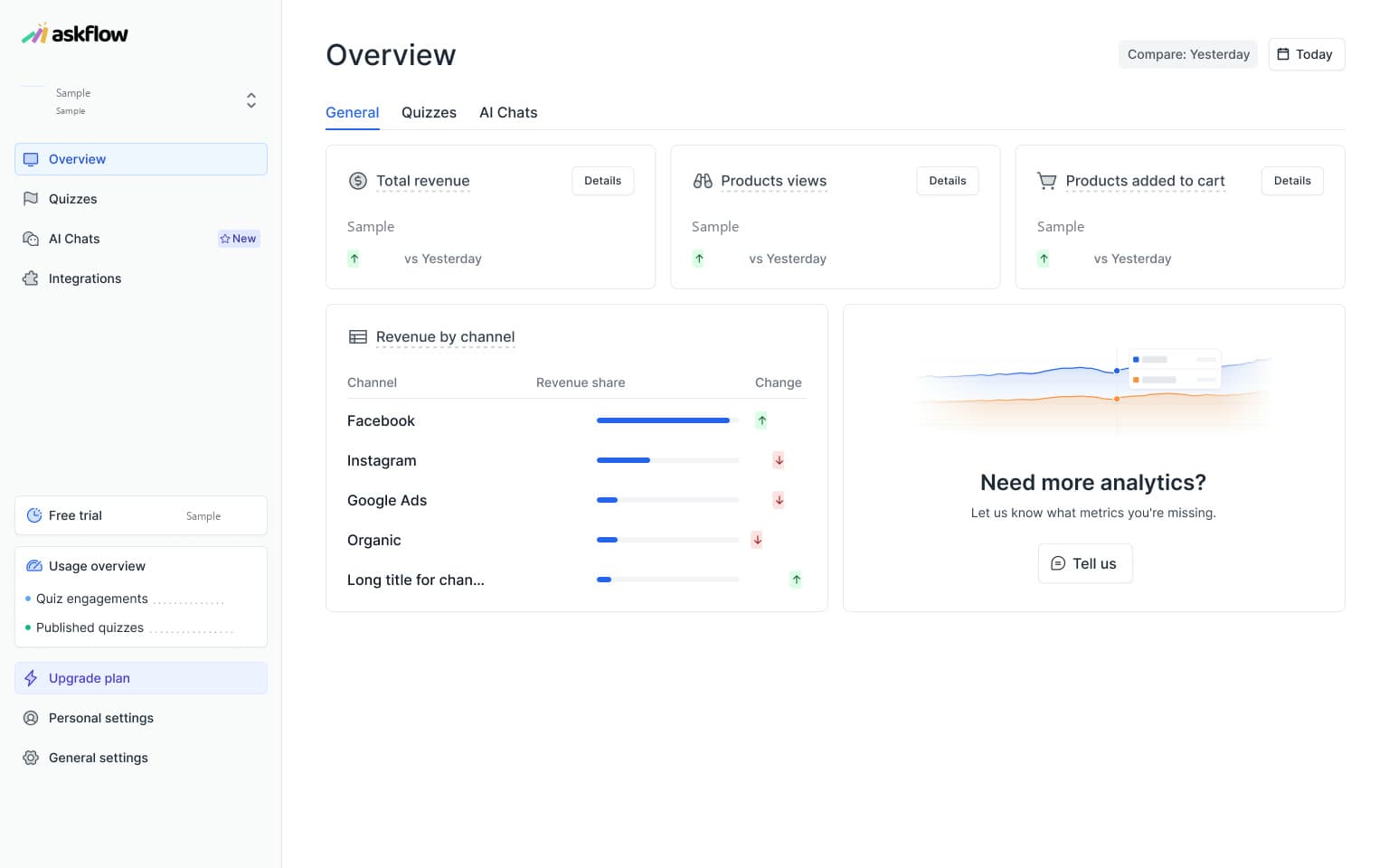Image resolution: width=1389 pixels, height=868 pixels.
Task: Click the Overview monitor icon in sidebar
Action: pyautogui.click(x=31, y=159)
